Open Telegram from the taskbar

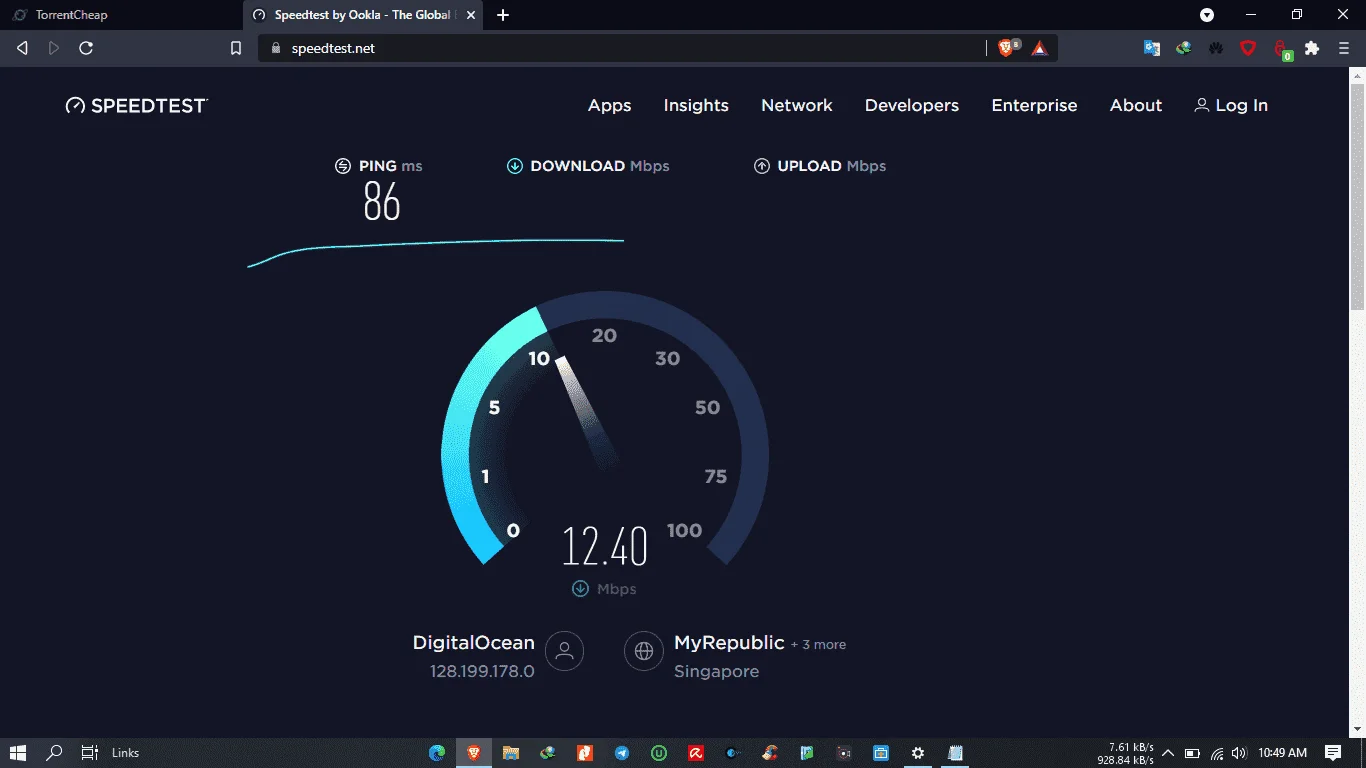point(622,753)
